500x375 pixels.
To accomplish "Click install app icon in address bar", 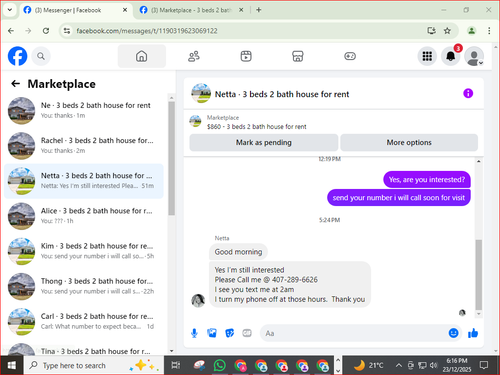I will 431,31.
